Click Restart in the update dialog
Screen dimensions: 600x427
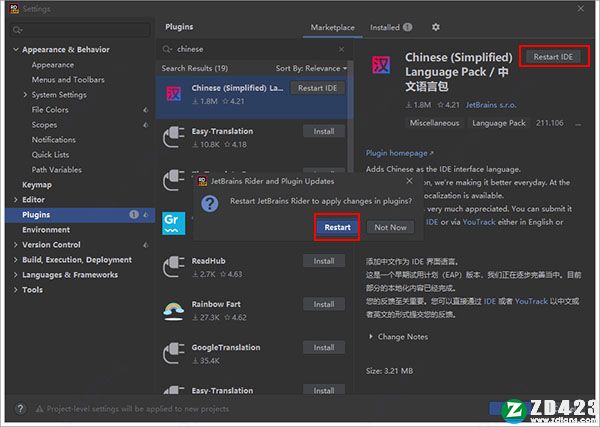(337, 227)
